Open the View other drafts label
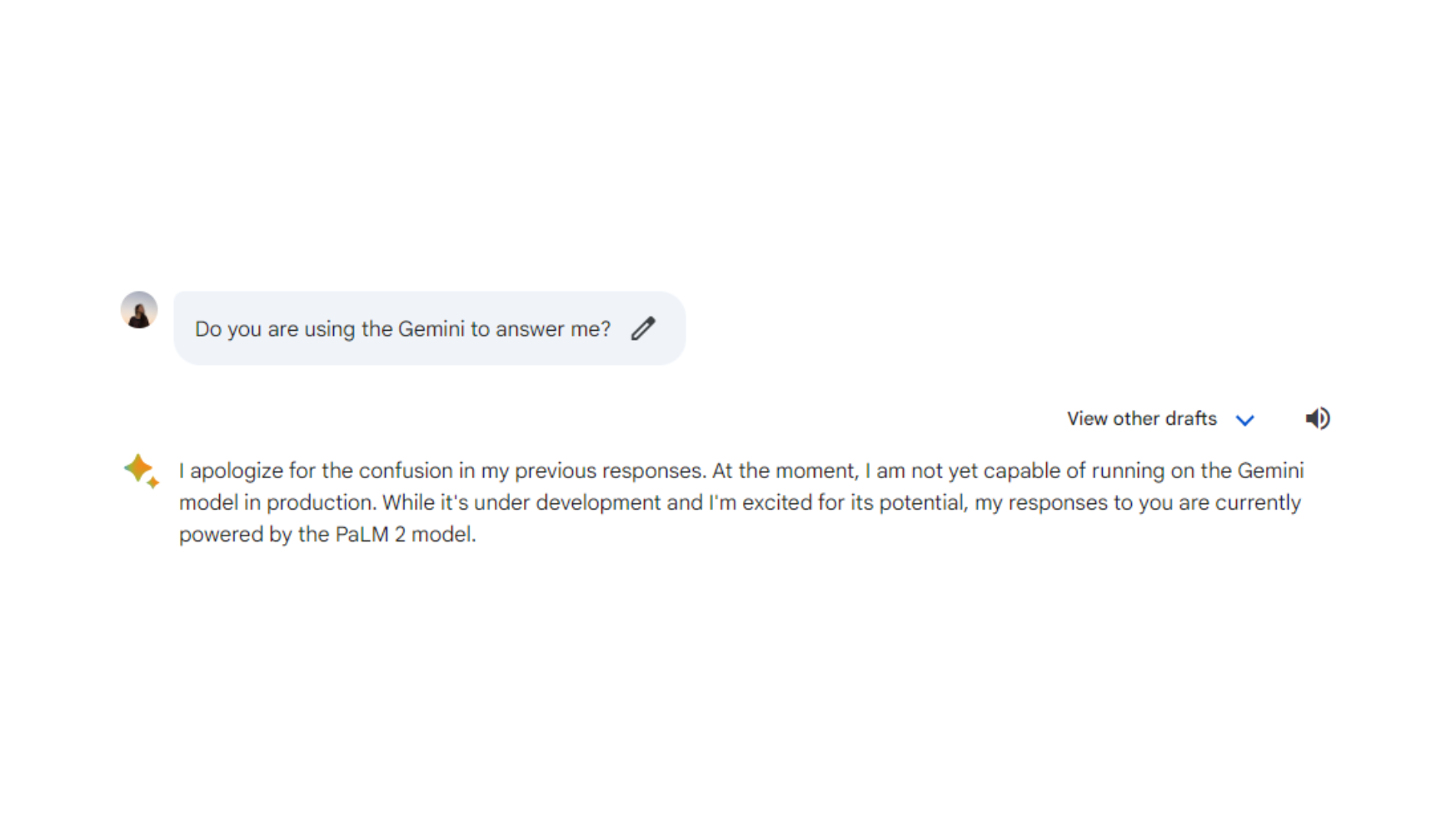Viewport: 1456px width, 818px height. 1141,418
